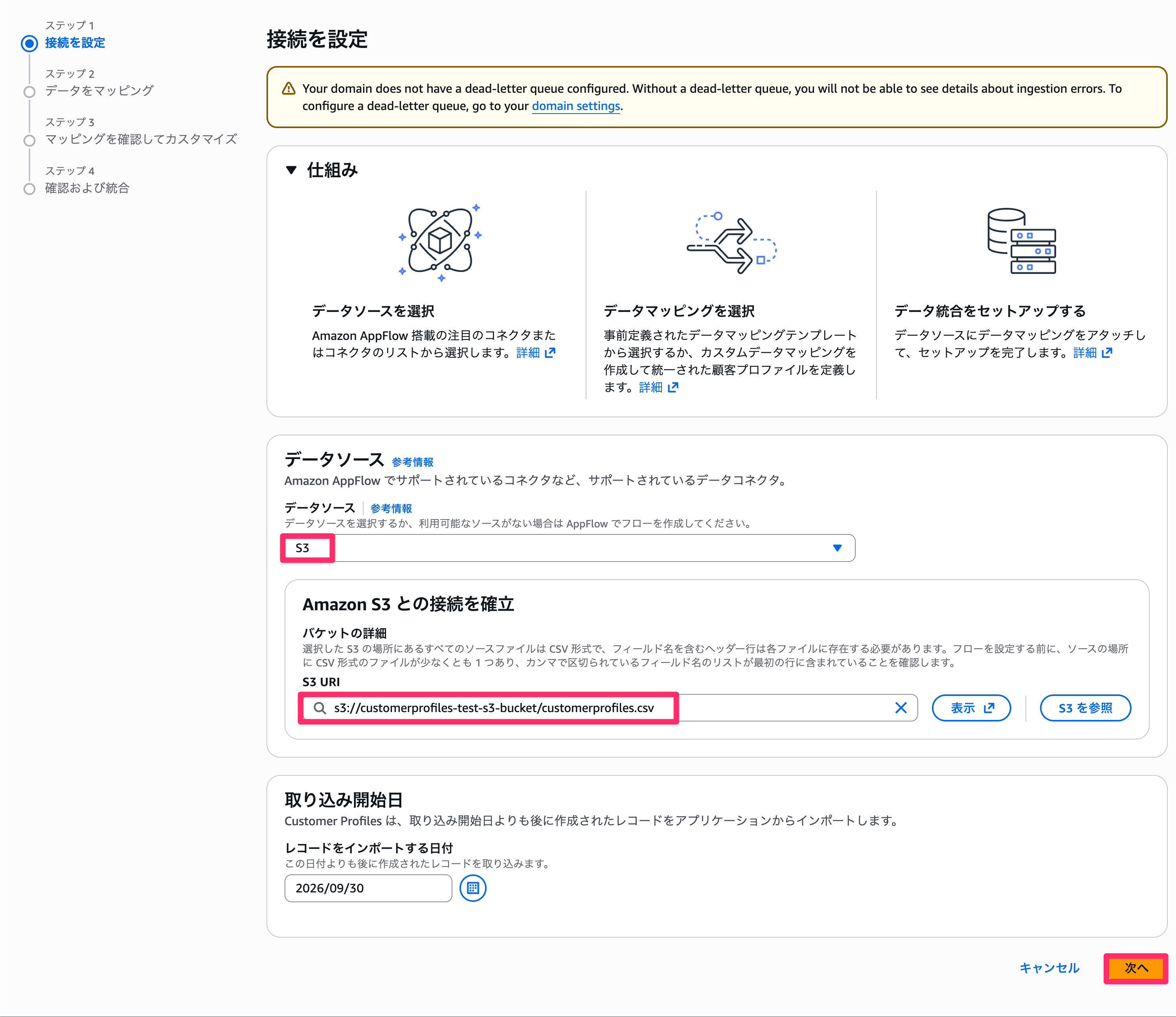This screenshot has width=1176, height=1017.
Task: Clear the S3 URI field with X
Action: pos(900,708)
